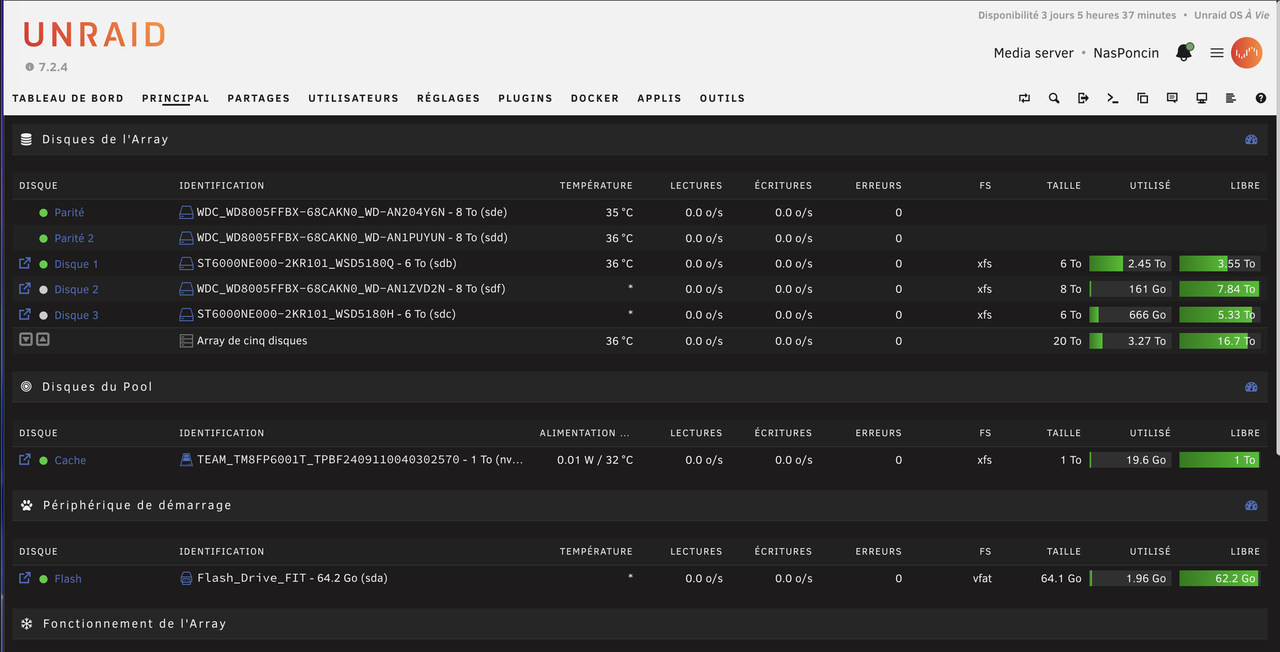
Task: Open the file manager copy icon
Action: pos(1142,98)
